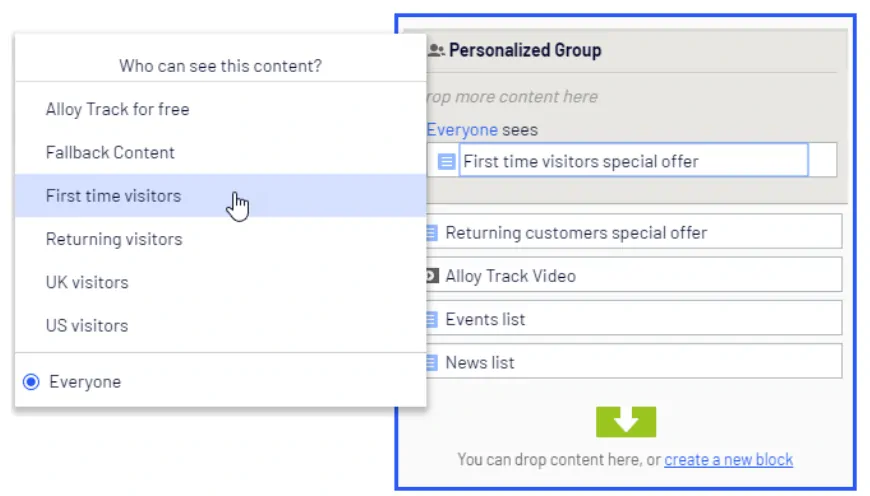
Task: Click the First time visitors special offer item
Action: 632,160
